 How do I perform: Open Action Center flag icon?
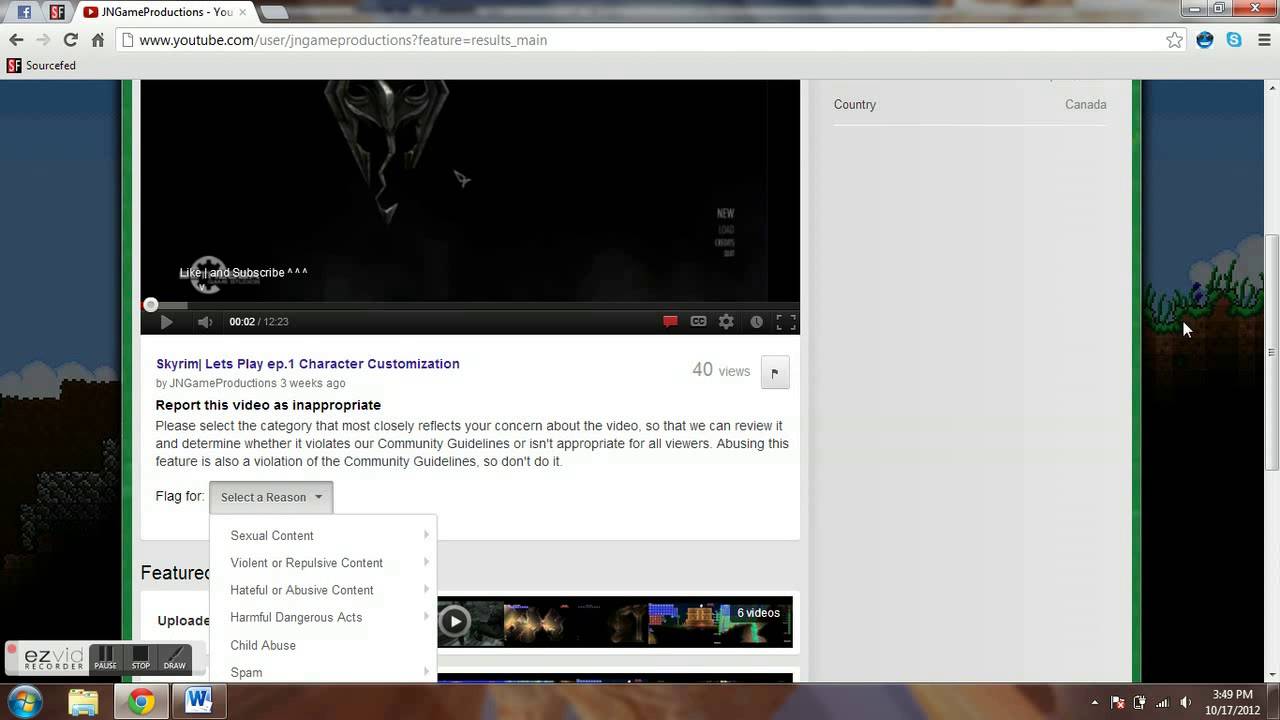(x=1118, y=702)
